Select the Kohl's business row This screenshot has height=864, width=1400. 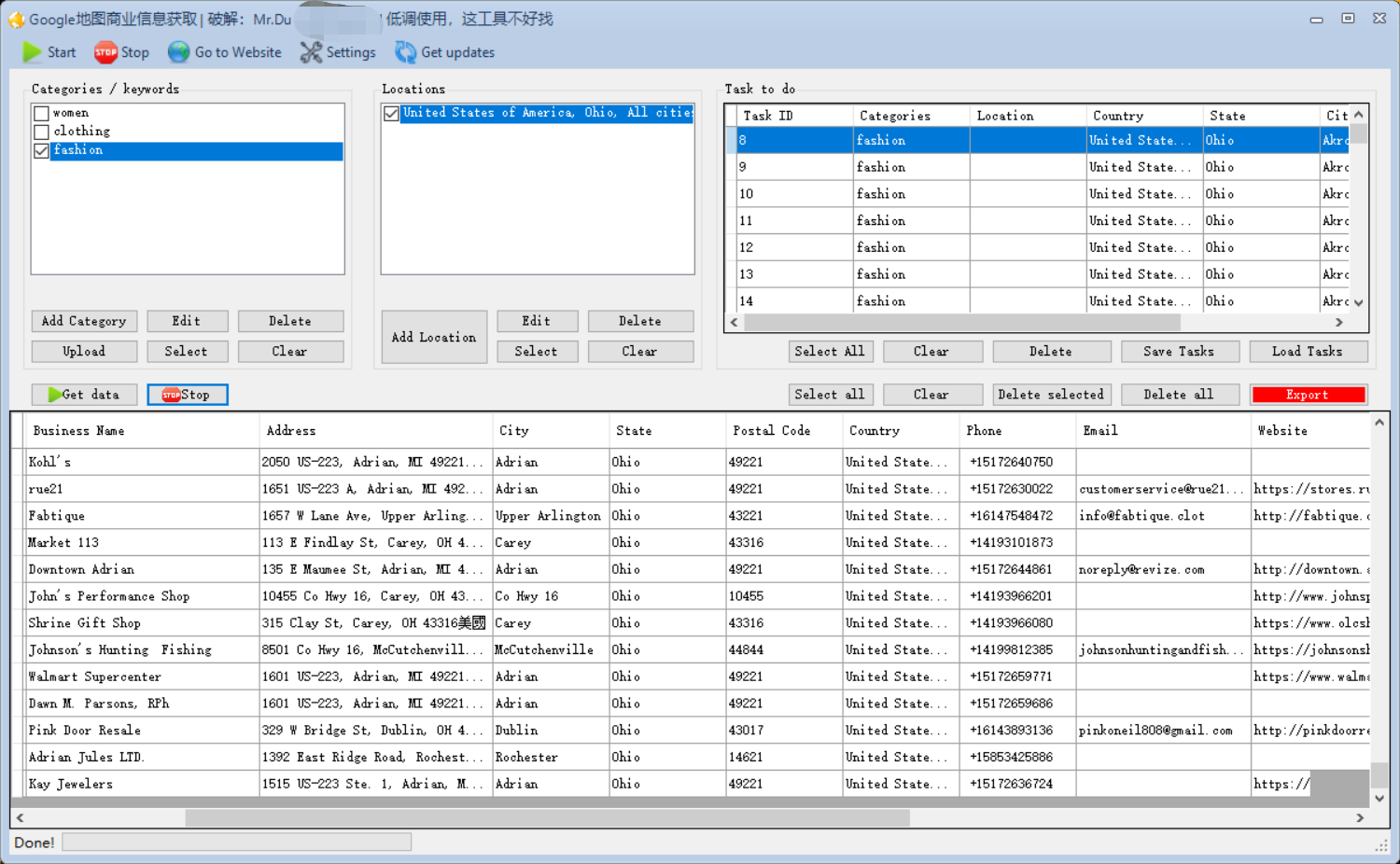click(693, 462)
